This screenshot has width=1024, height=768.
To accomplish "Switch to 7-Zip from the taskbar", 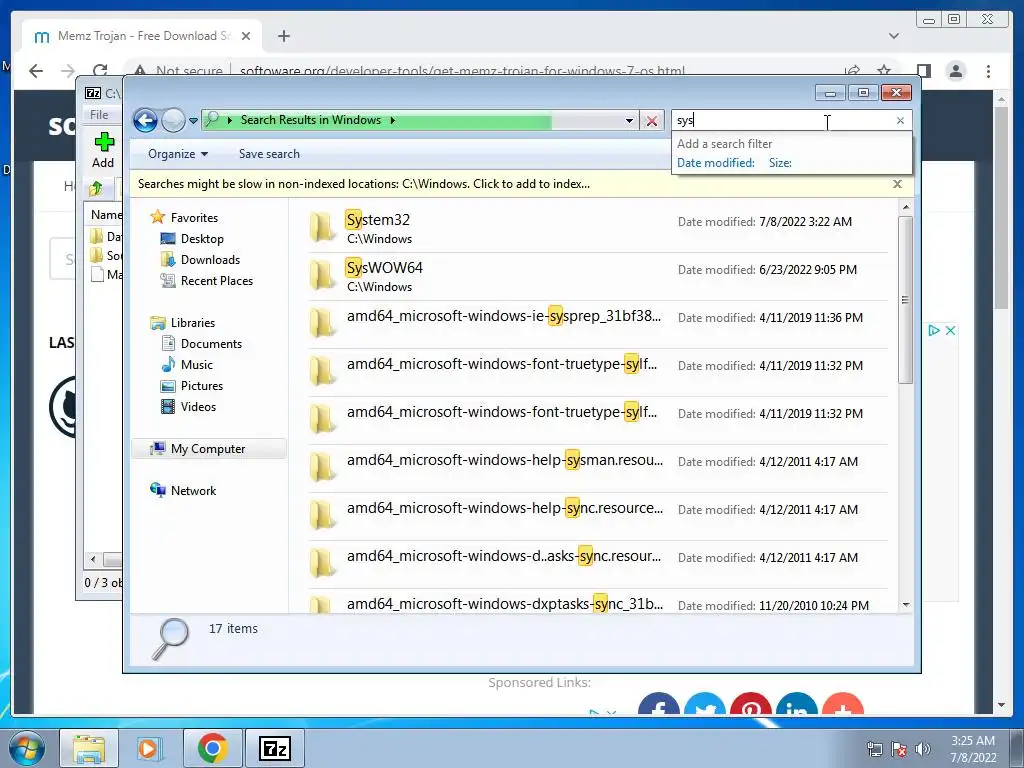I will tap(274, 748).
